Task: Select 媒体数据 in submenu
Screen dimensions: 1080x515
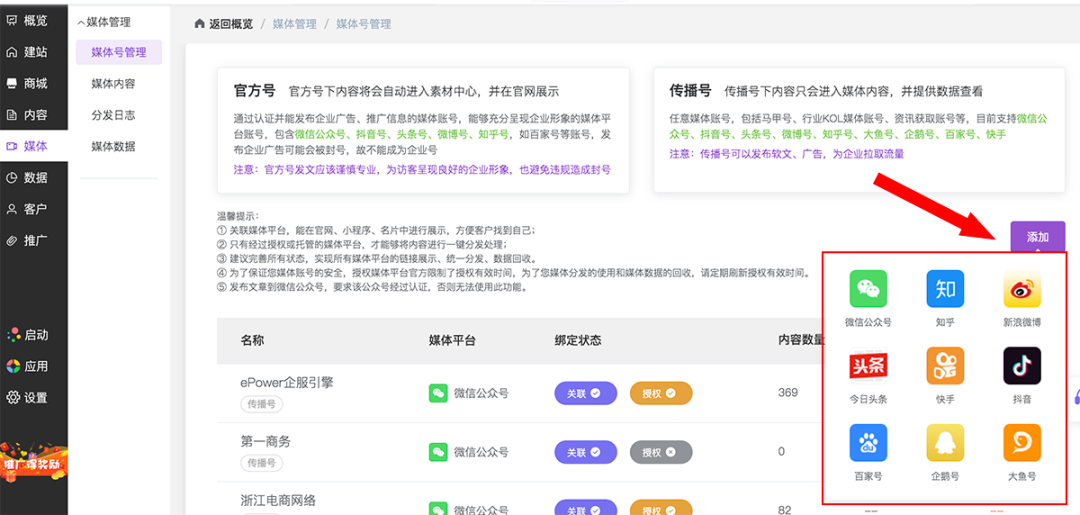Action: pos(113,146)
